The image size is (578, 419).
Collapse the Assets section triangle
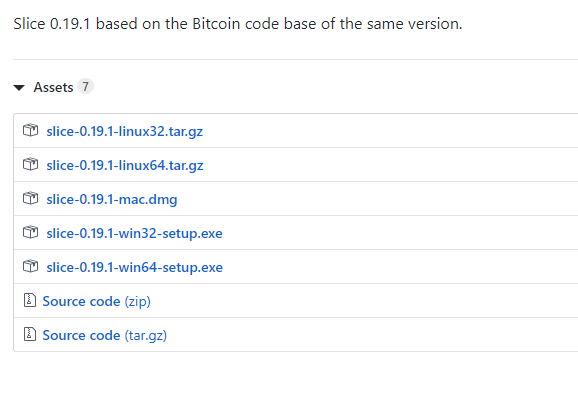click(19, 88)
